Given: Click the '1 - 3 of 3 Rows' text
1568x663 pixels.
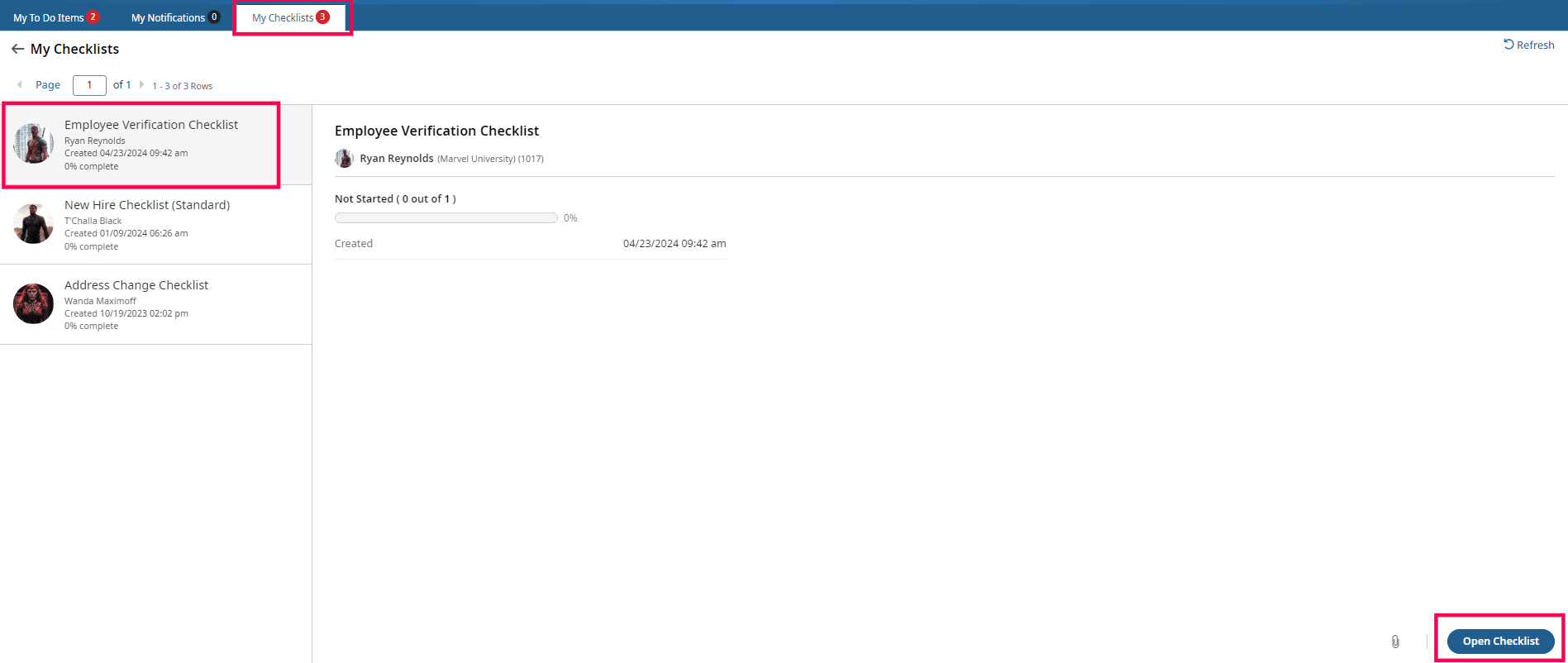Looking at the screenshot, I should 182,86.
